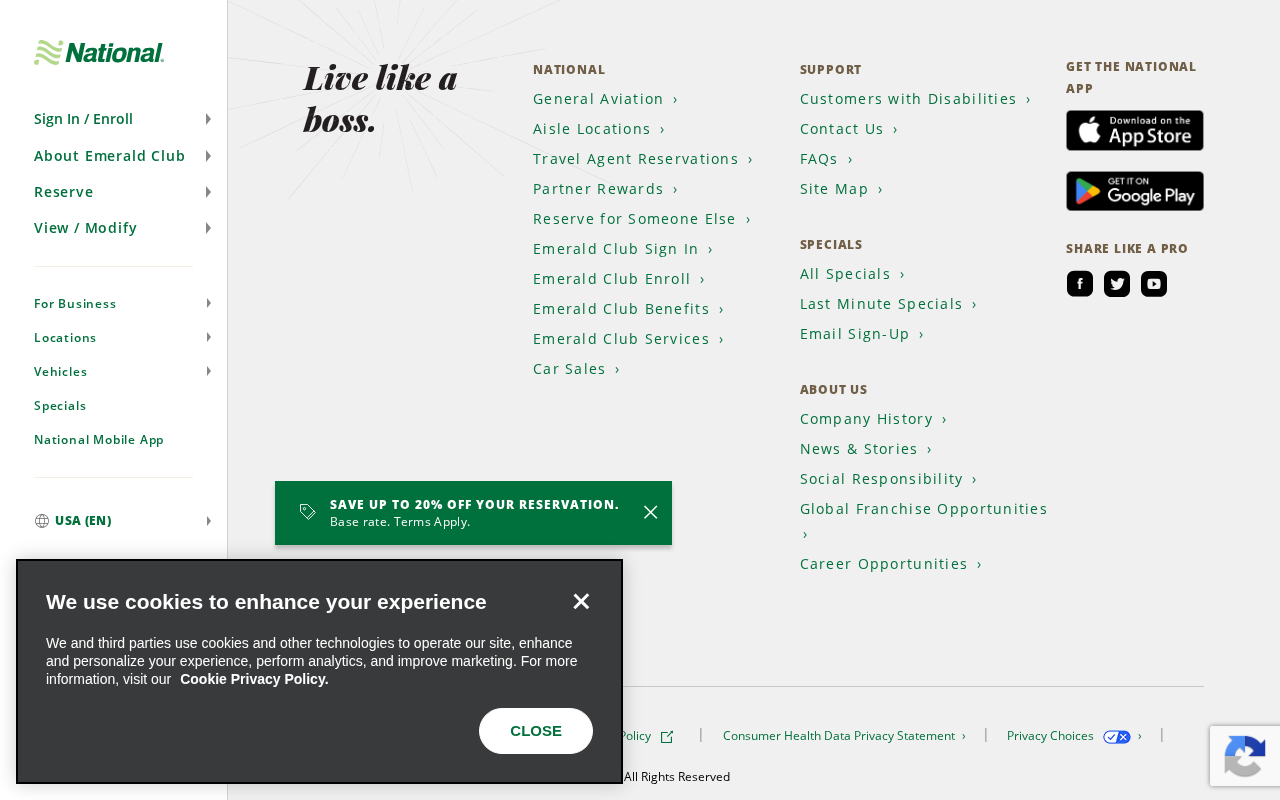
Task: Read Company History link
Action: coord(873,419)
